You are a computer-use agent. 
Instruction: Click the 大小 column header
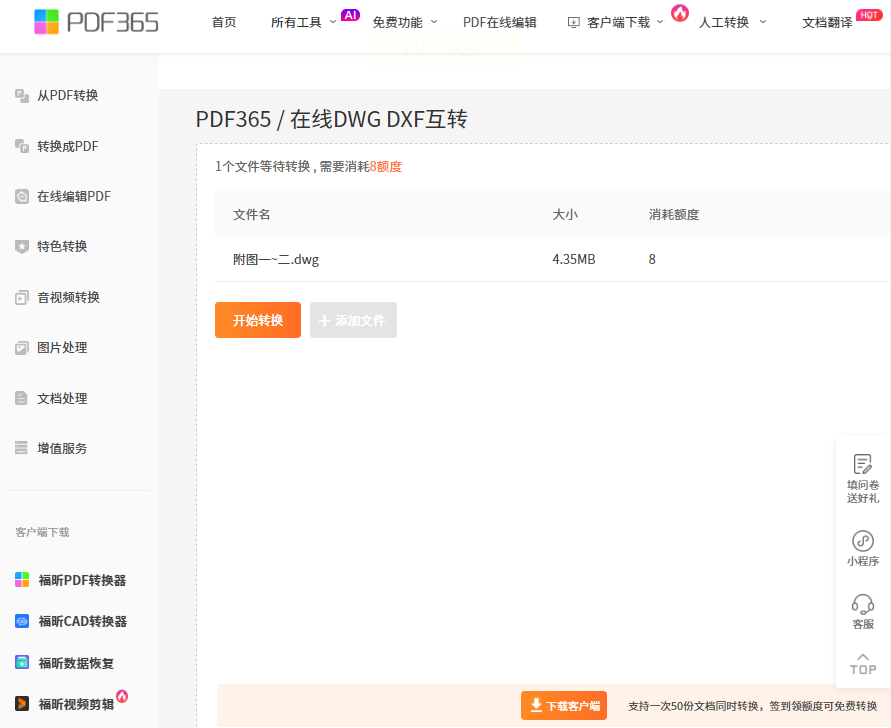click(x=565, y=215)
